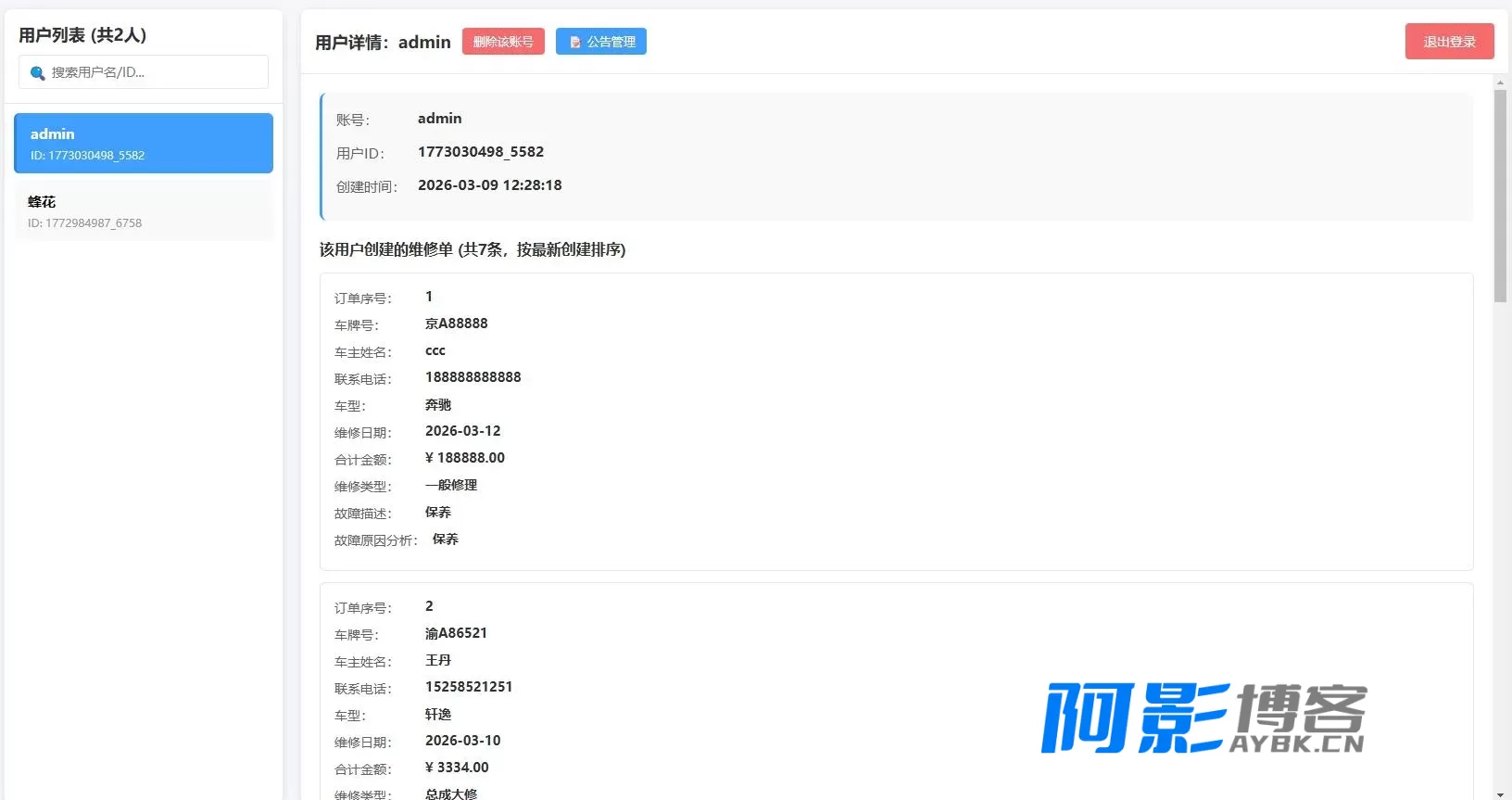1512x800 pixels.
Task: Select the admin user in the list
Action: (x=144, y=144)
